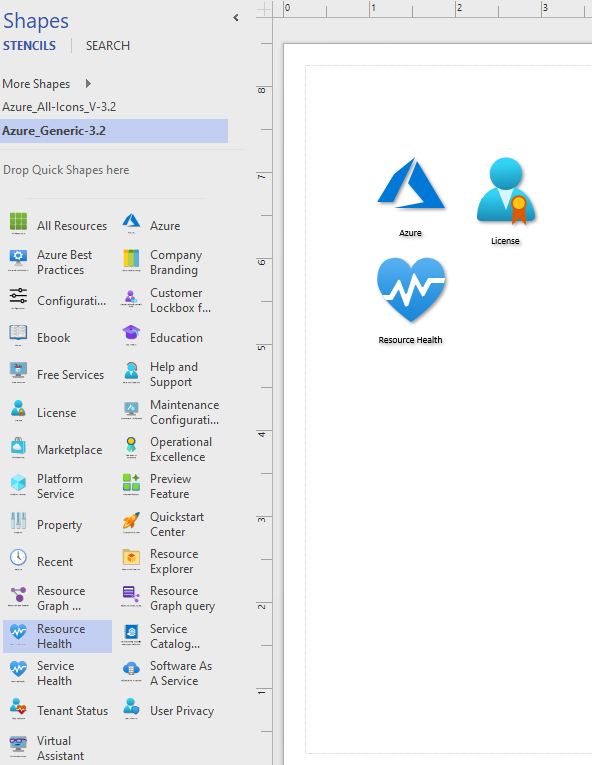Collapse the Shapes pane with arrow
592x765 pixels.
236,18
